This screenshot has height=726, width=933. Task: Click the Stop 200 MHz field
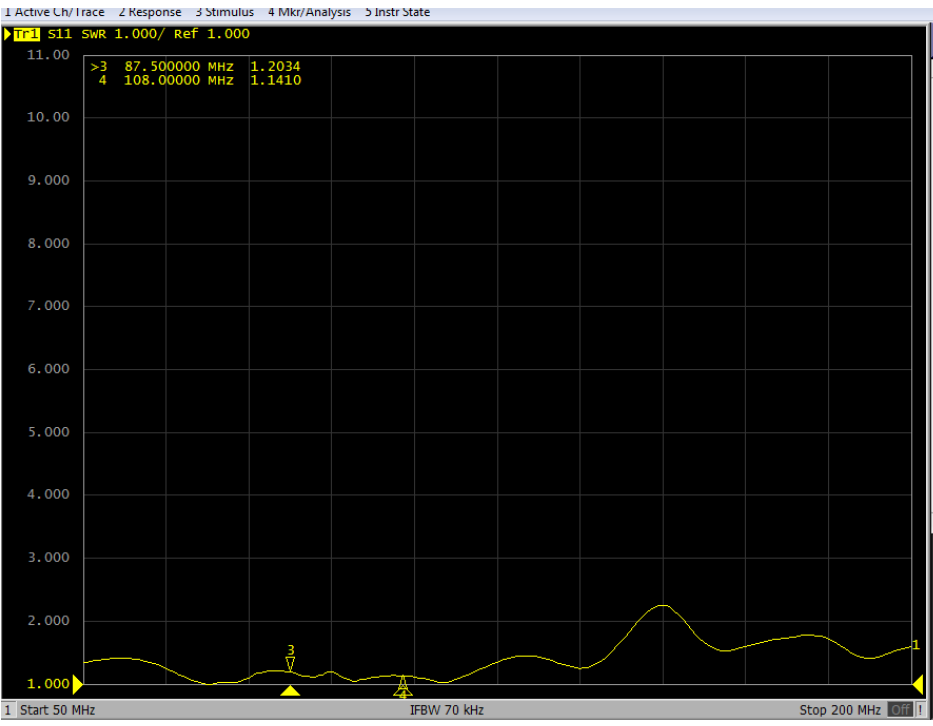[839, 710]
